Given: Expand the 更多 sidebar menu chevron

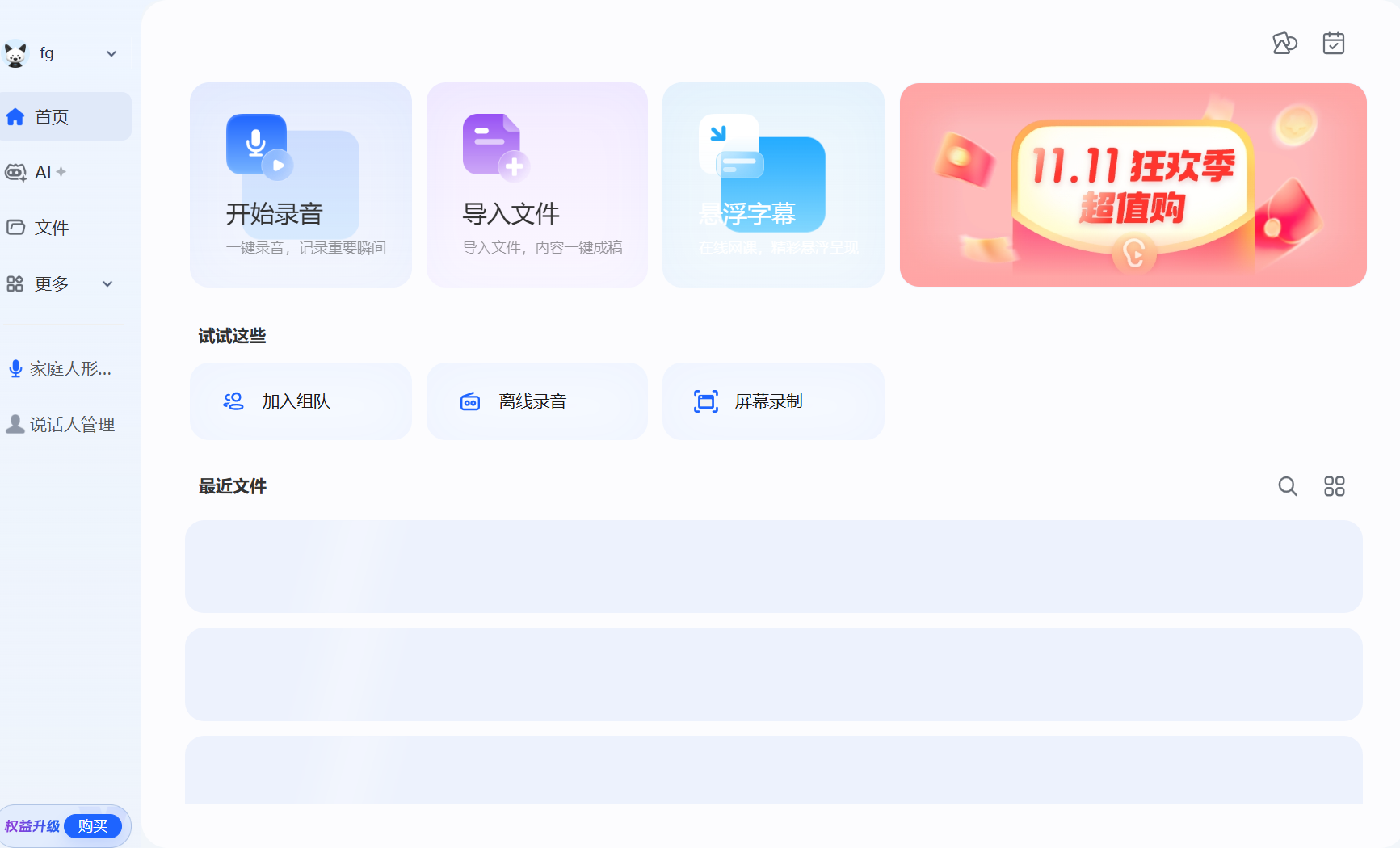Looking at the screenshot, I should pyautogui.click(x=107, y=284).
